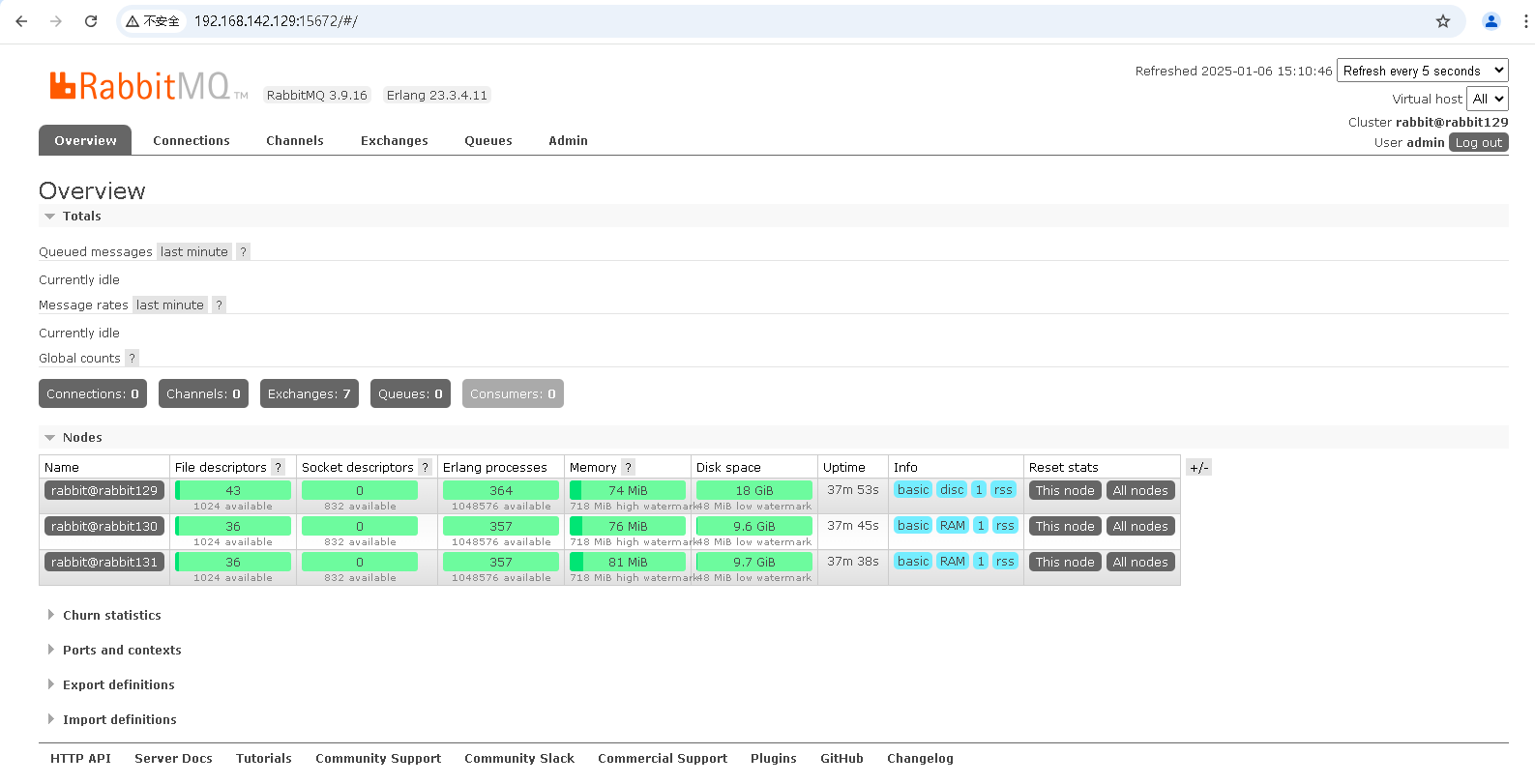Click RAM tag for rabbit130
This screenshot has width=1535, height=784.
point(953,526)
